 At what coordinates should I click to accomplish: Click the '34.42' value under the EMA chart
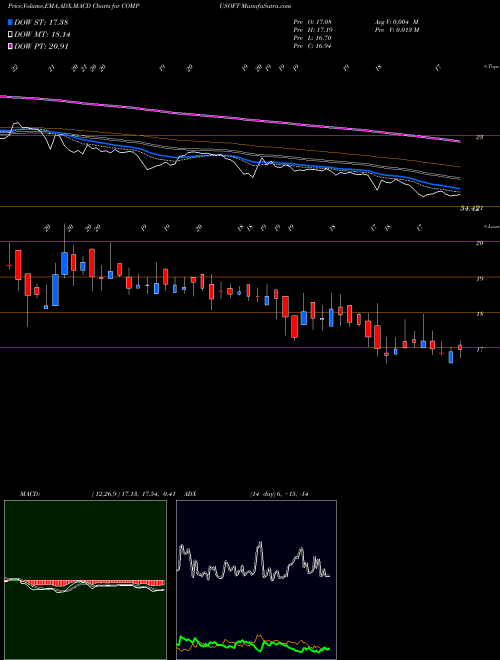[471, 208]
